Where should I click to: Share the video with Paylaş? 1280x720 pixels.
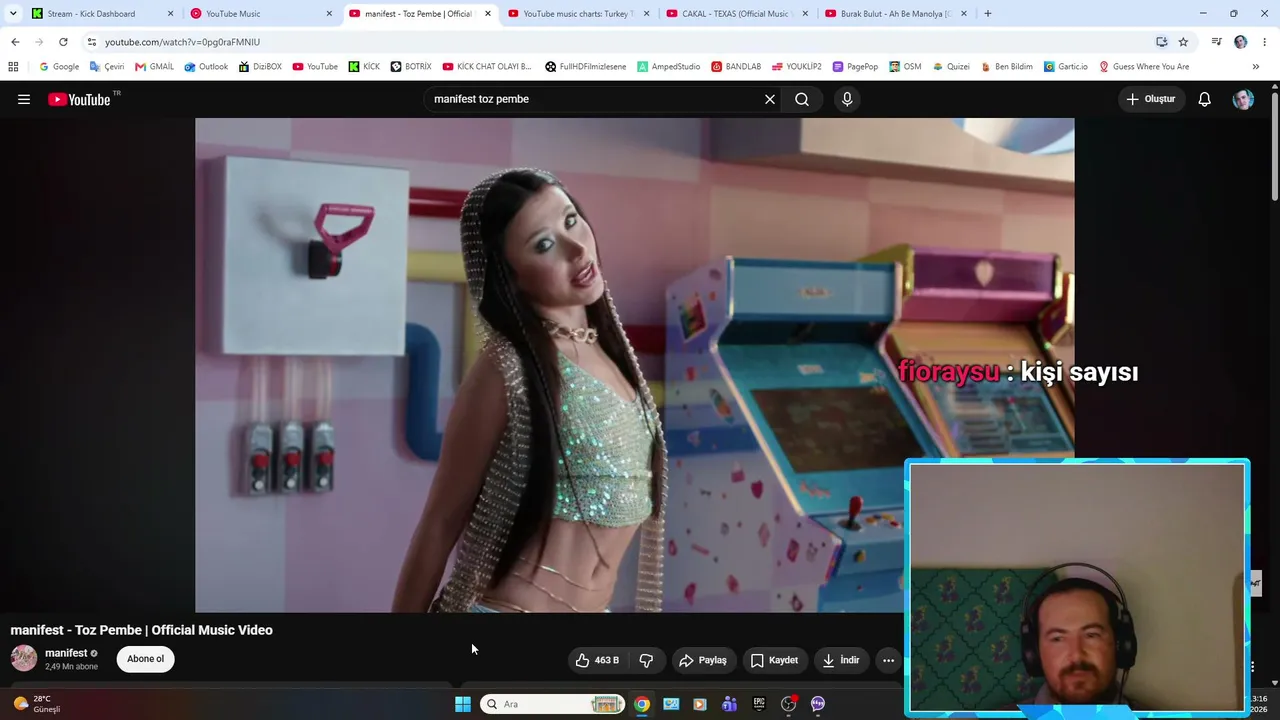click(x=704, y=660)
